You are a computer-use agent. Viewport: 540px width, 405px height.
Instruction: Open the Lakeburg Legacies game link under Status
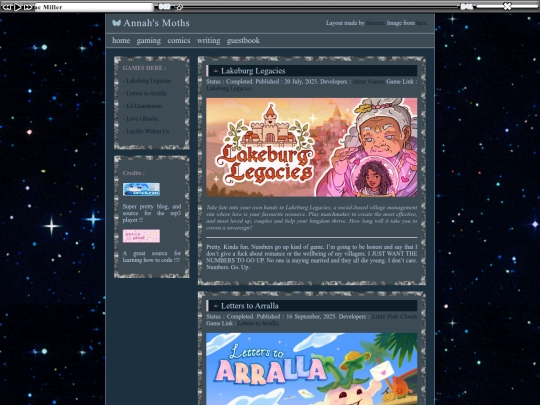[229, 88]
